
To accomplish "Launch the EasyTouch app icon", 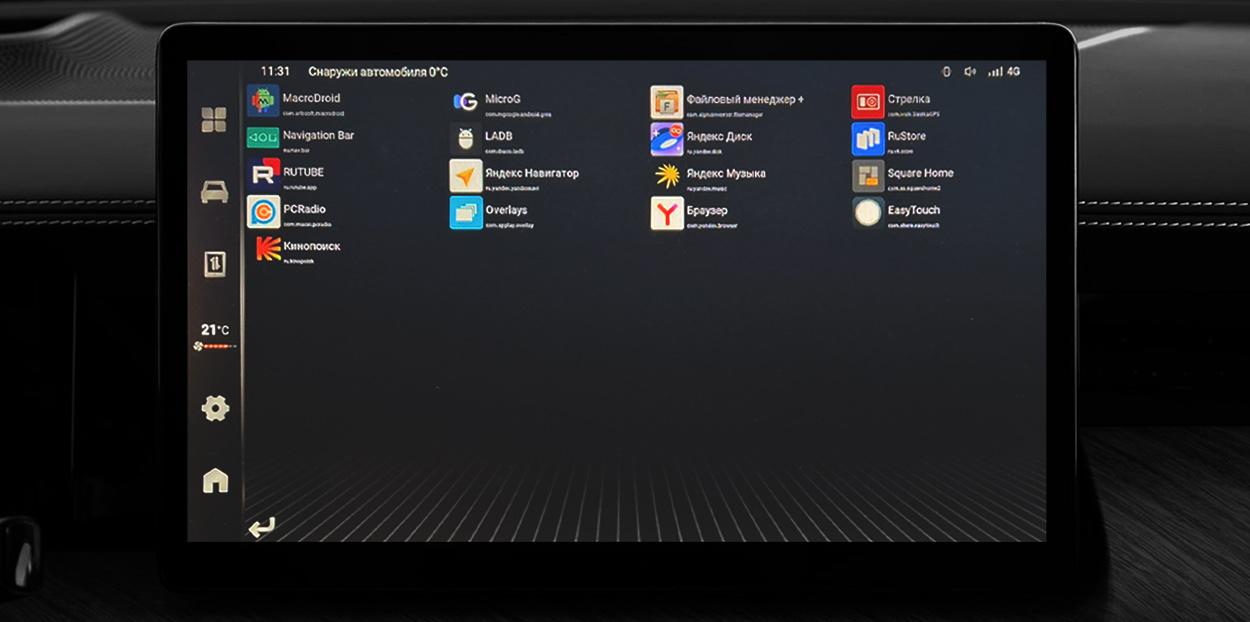I will click(868, 213).
